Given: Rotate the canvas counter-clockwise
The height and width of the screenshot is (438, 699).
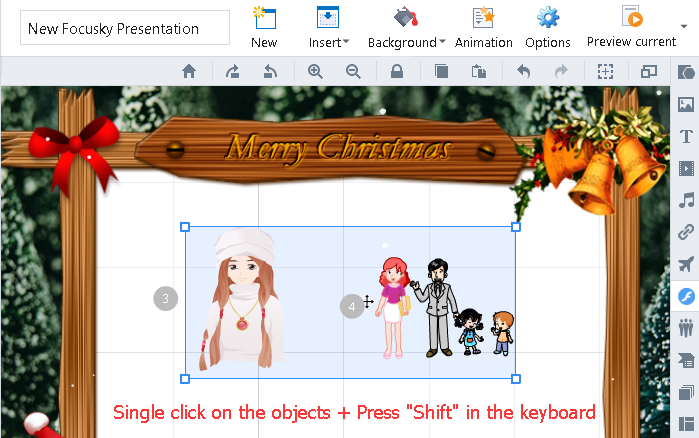Looking at the screenshot, I should [269, 71].
